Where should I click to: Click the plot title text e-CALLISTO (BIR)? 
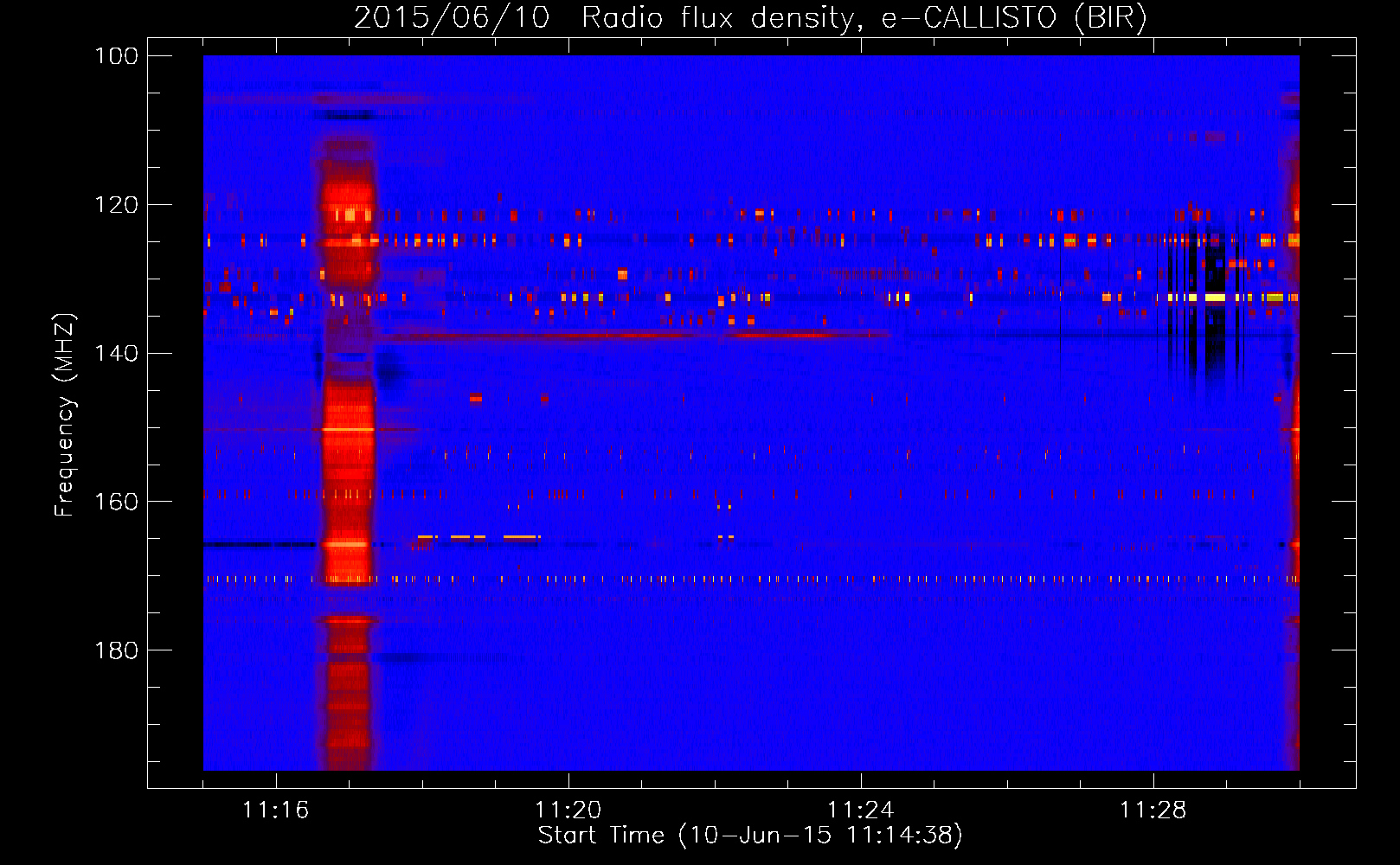[x=1014, y=18]
